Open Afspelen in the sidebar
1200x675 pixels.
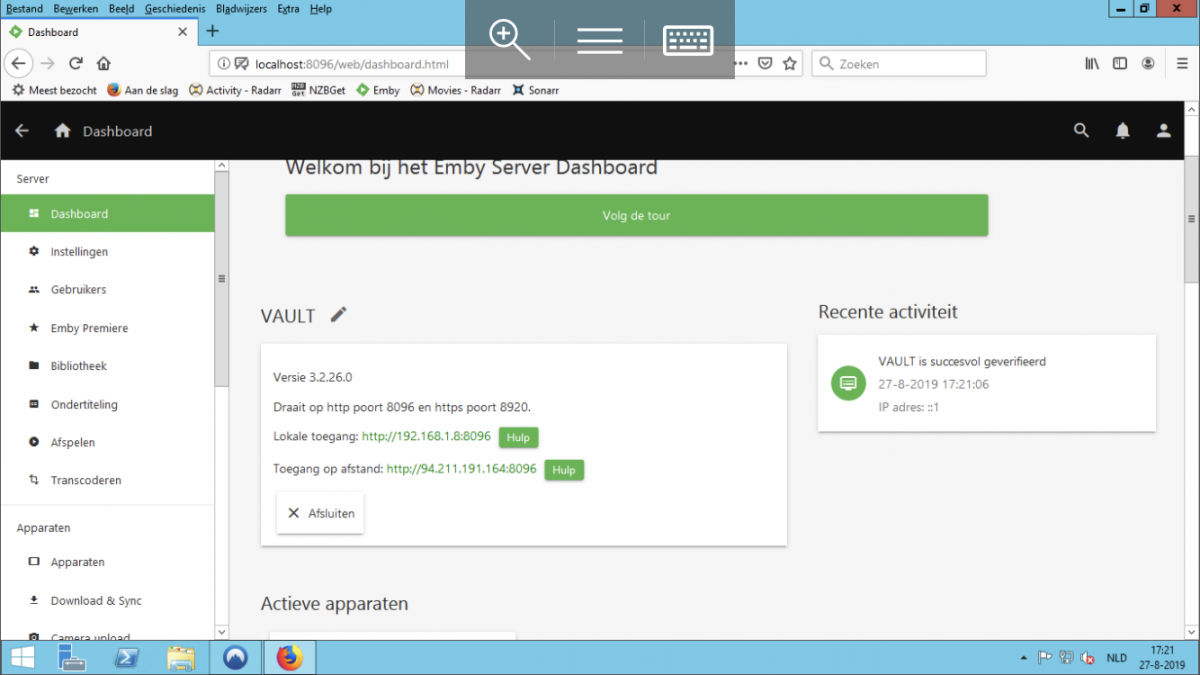point(107,442)
